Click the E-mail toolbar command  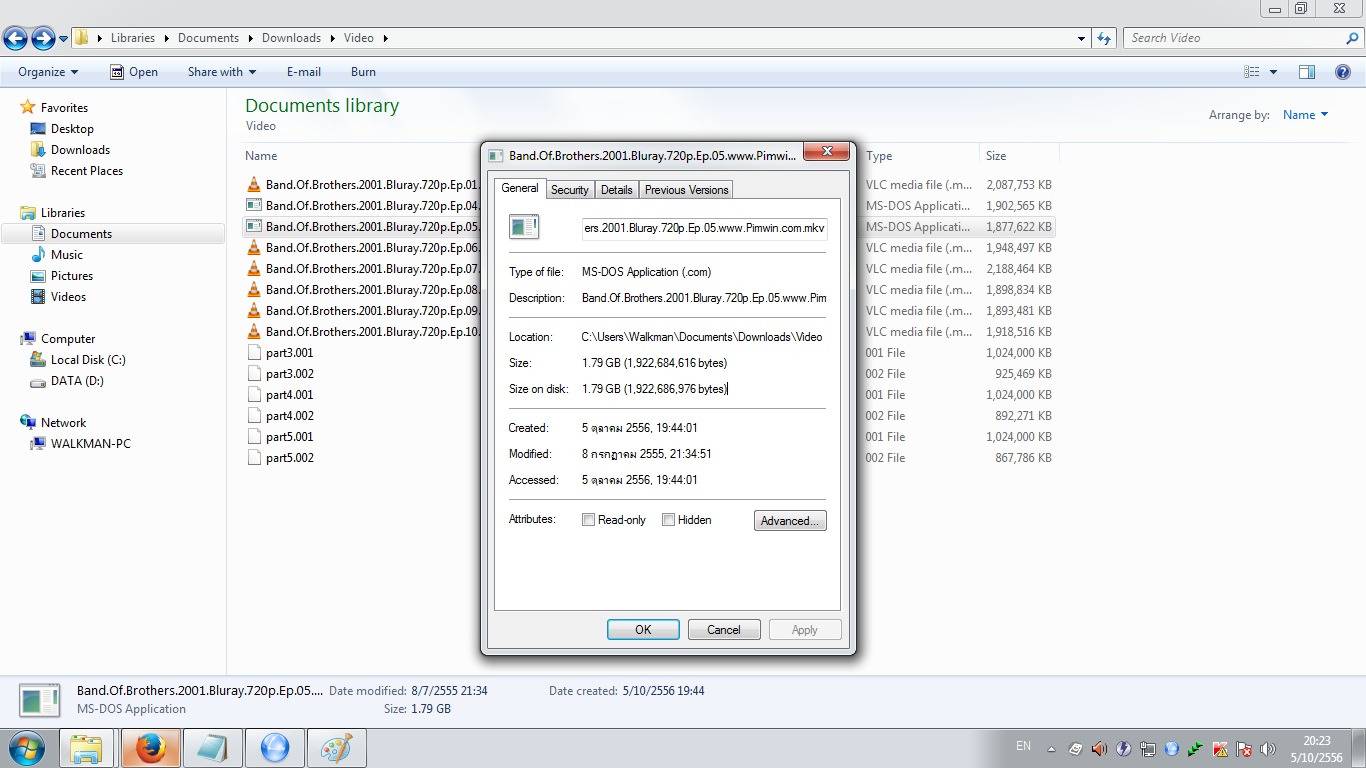[304, 72]
